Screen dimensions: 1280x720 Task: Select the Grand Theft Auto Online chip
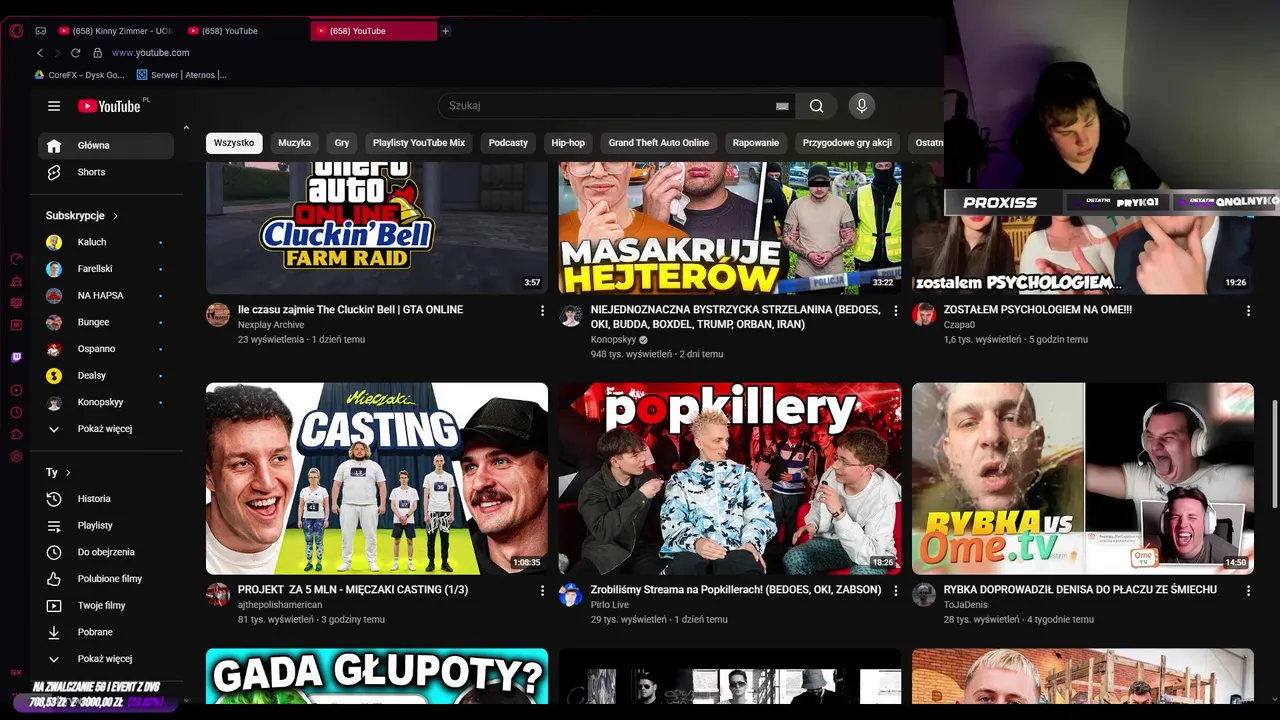tap(659, 143)
